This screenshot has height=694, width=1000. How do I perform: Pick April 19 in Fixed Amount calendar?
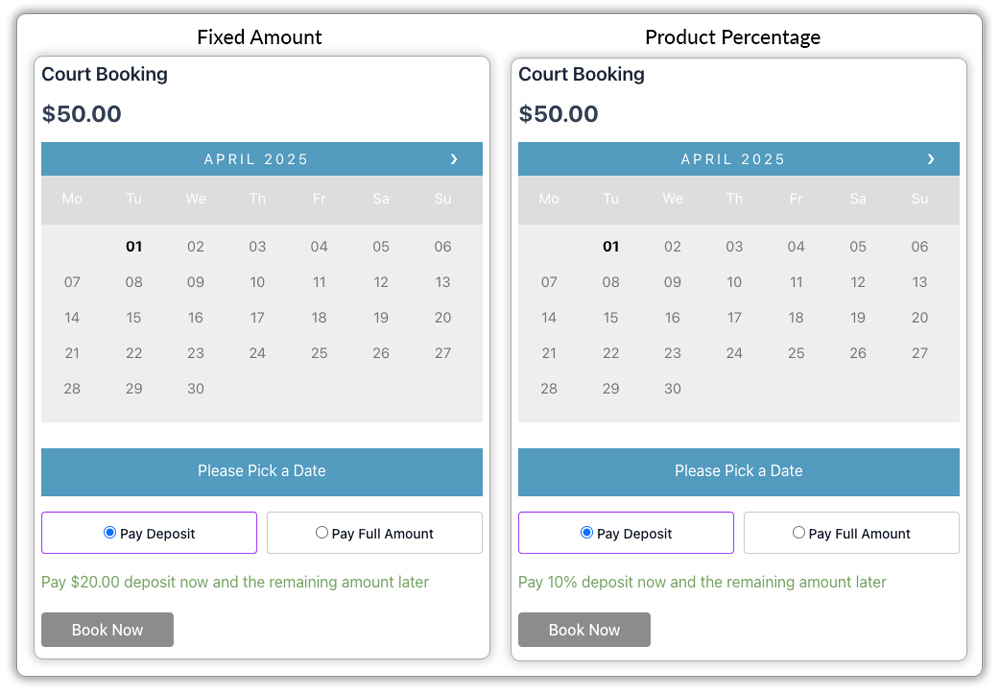tap(381, 318)
